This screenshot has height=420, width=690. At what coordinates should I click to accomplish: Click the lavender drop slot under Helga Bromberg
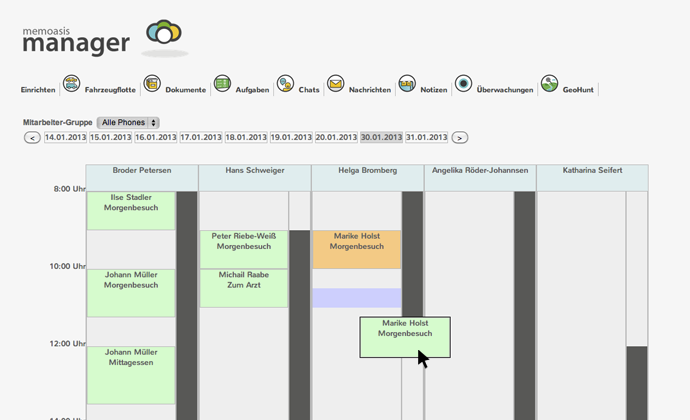click(x=357, y=298)
